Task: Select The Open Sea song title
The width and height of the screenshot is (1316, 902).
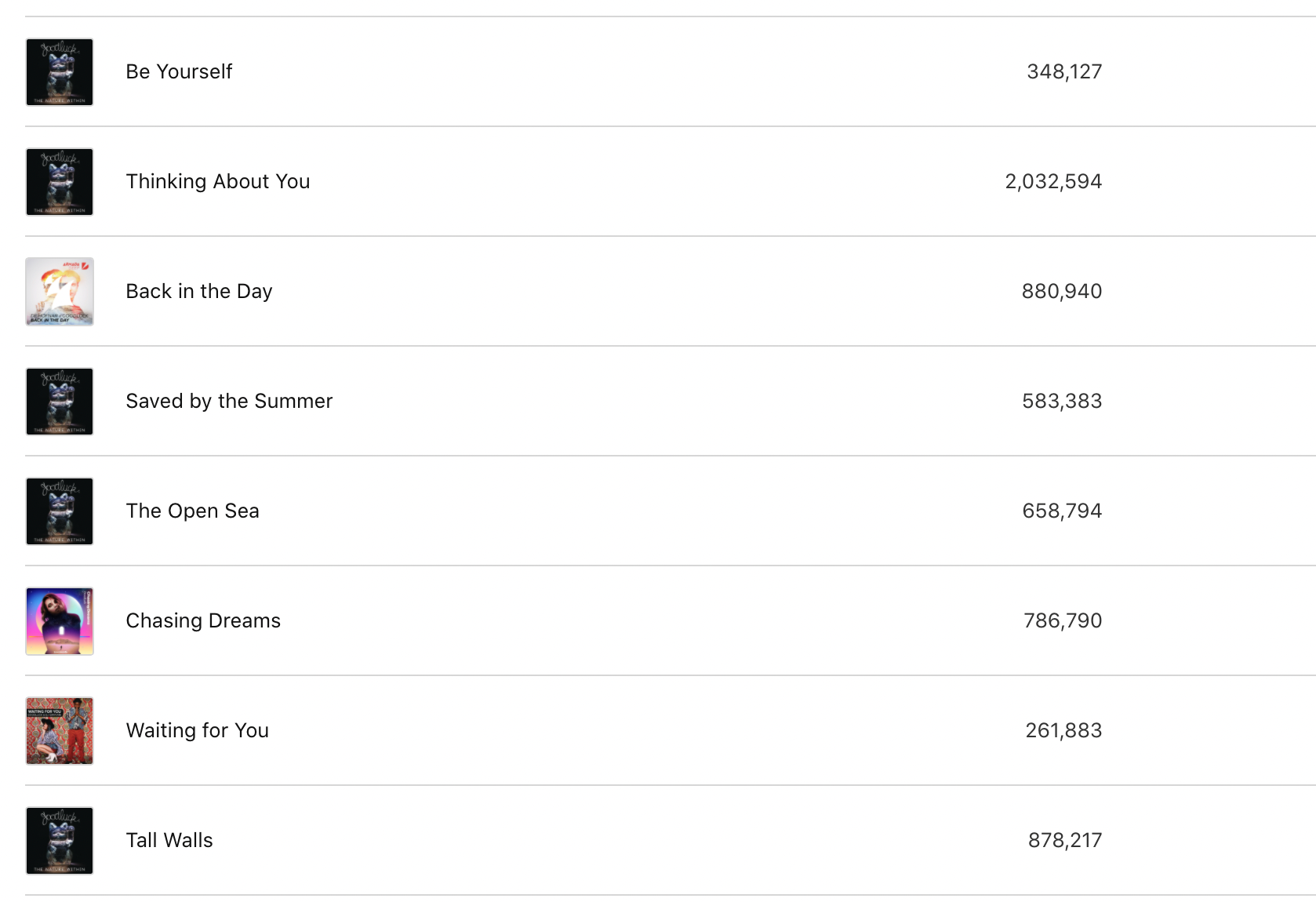Action: 192,511
